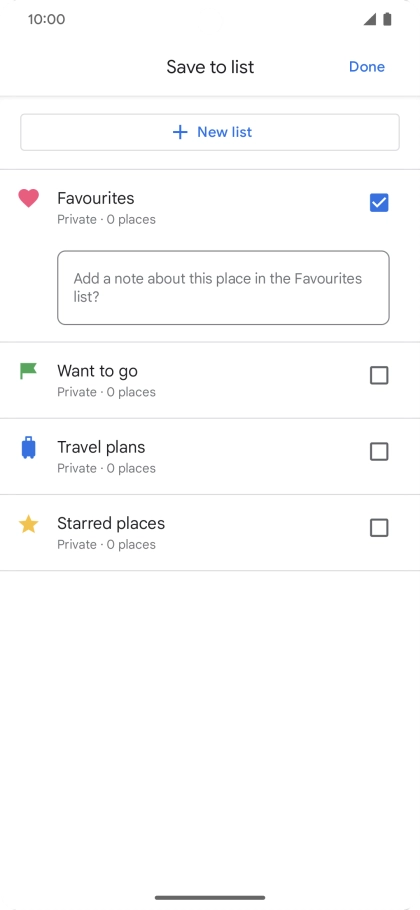Uncheck the Favourites checkbox
The image size is (420, 910).
click(379, 203)
